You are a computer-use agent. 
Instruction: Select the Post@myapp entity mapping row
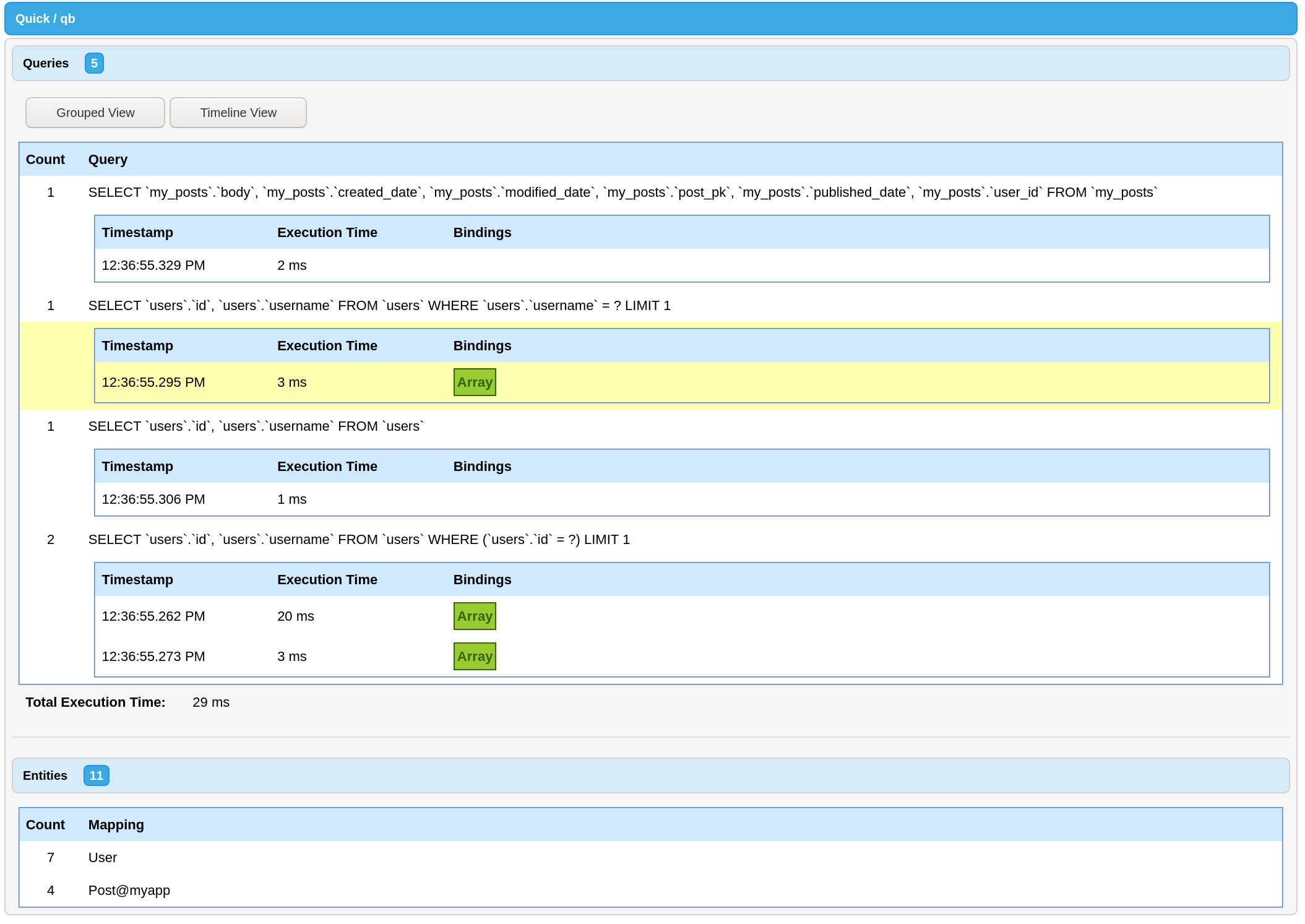[129, 891]
